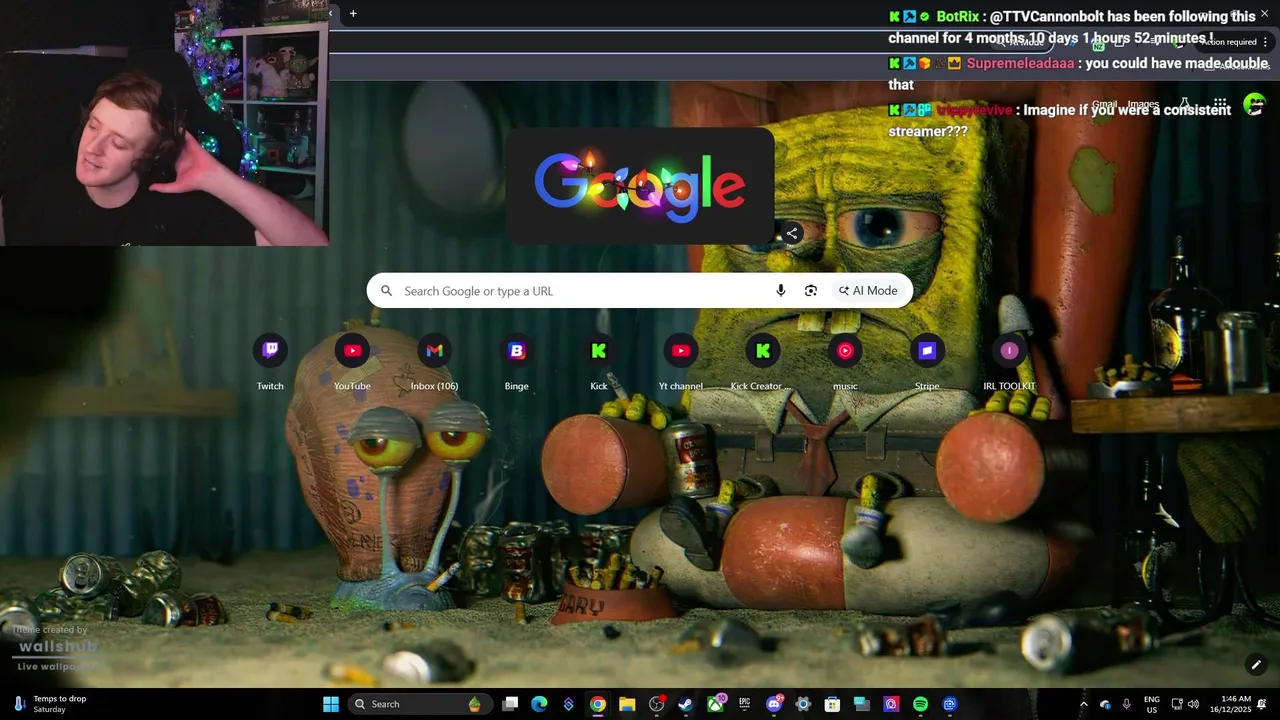Open Microsoft Store from the taskbar
This screenshot has width=1280, height=720.
(832, 704)
